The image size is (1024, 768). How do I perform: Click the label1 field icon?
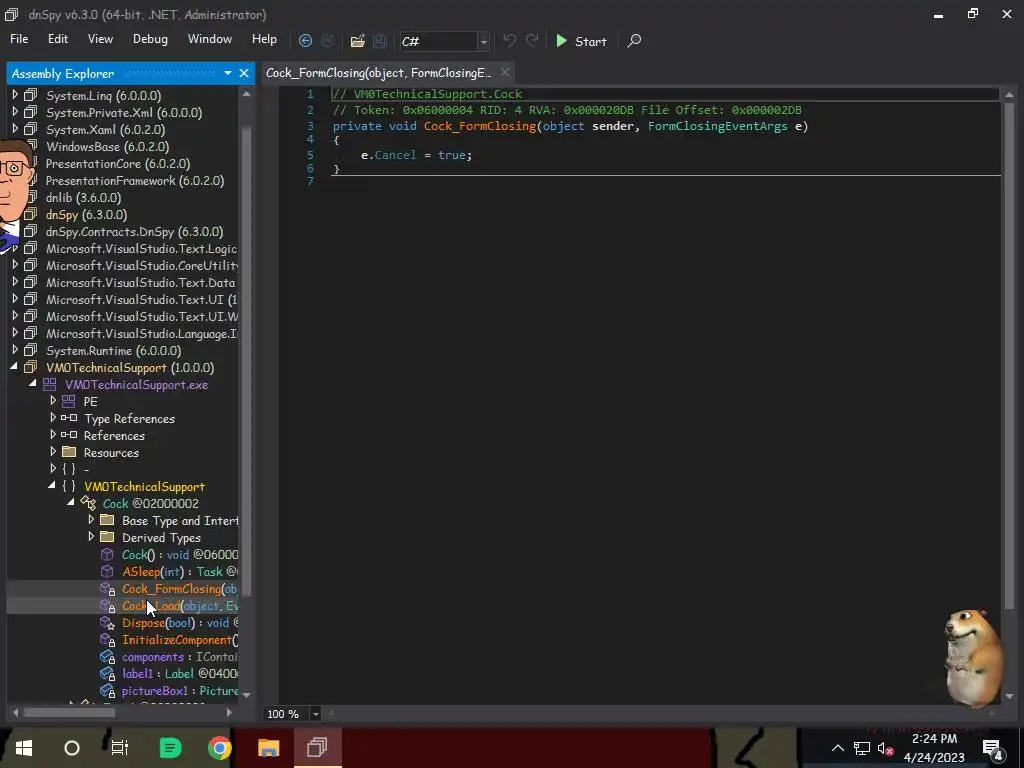click(x=107, y=674)
